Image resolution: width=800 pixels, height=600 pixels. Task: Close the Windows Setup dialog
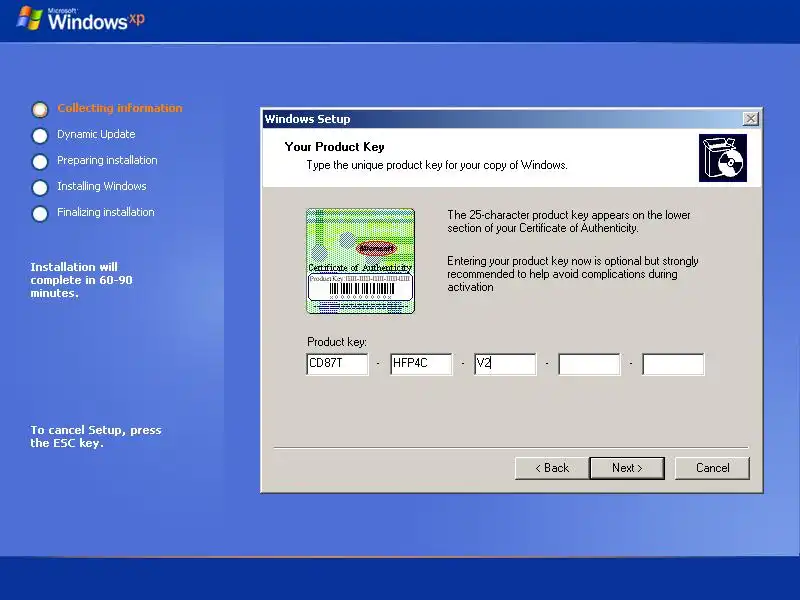pos(751,119)
